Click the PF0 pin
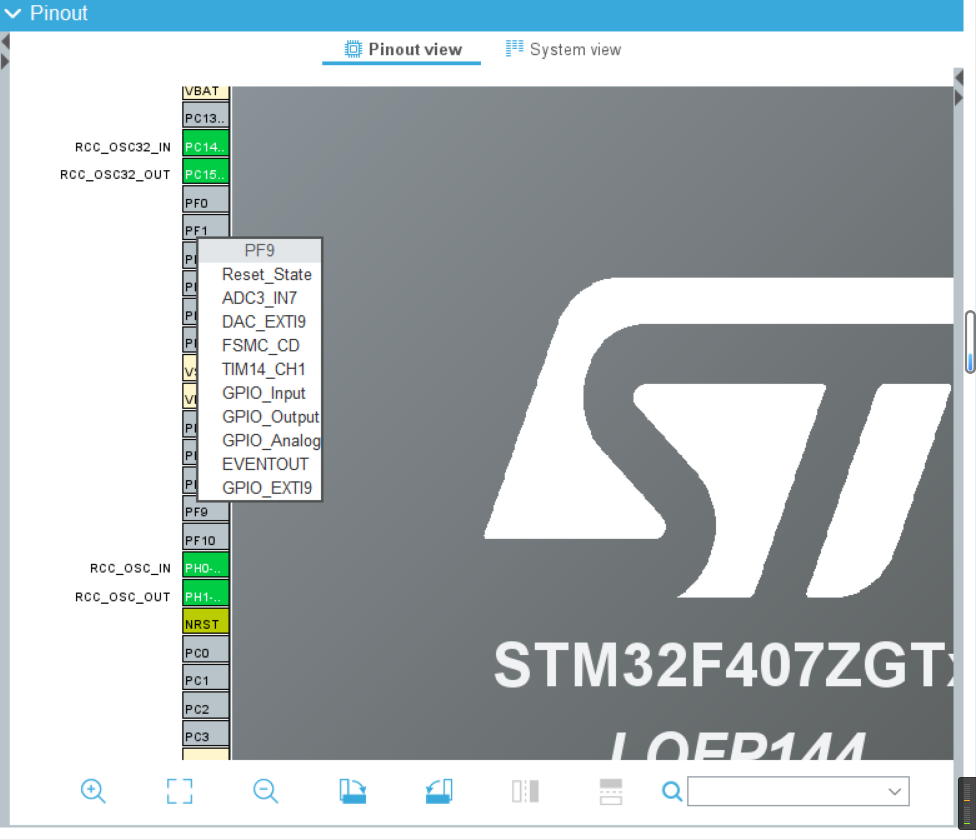This screenshot has width=976, height=840. click(x=206, y=200)
